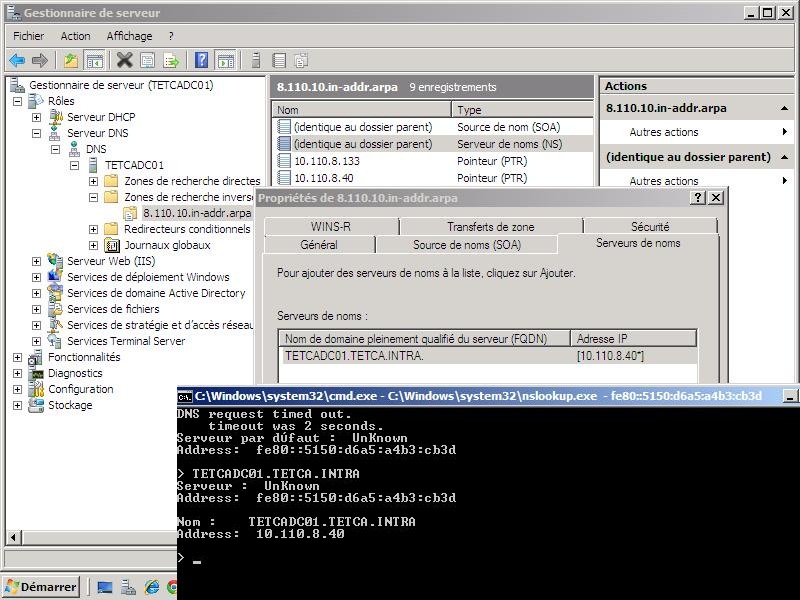
Task: Expand Zones de recherche directes
Action: [x=93, y=181]
